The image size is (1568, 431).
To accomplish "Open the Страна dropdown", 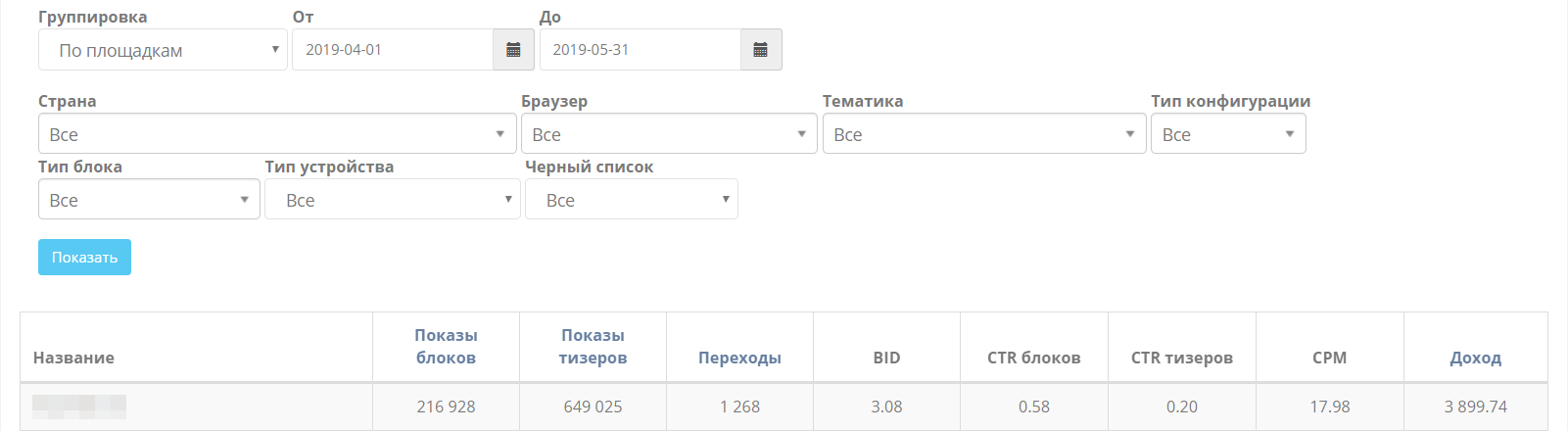I will 277,134.
